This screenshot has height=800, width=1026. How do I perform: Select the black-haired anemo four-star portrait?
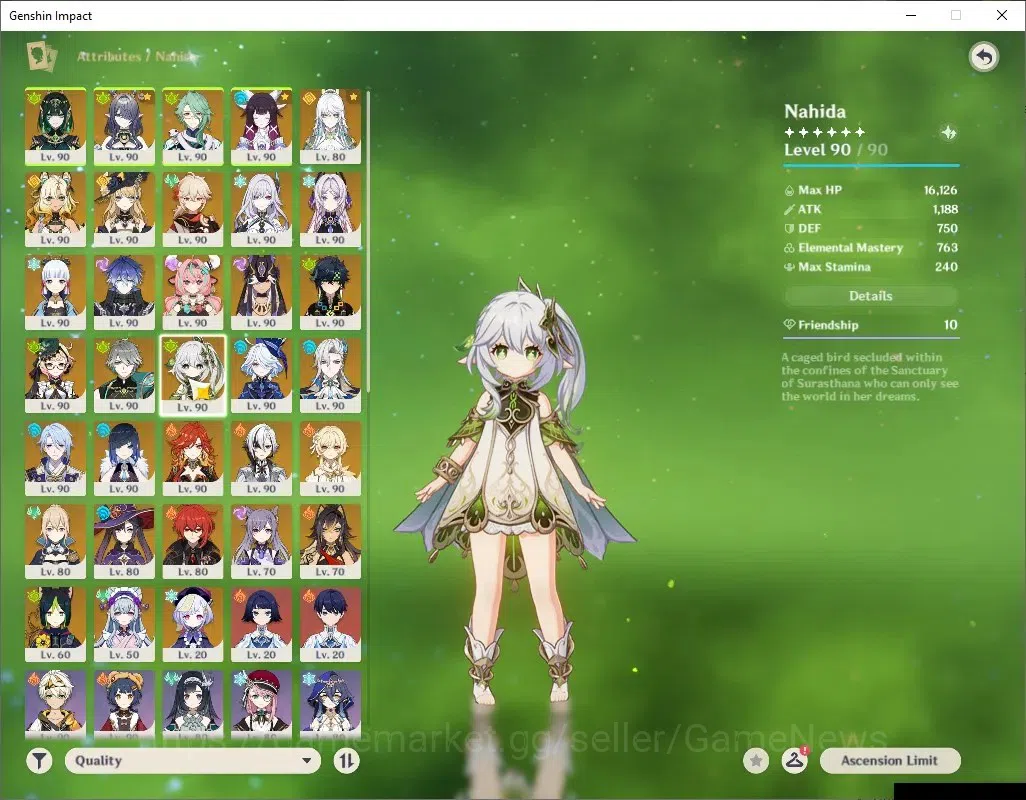(193, 706)
